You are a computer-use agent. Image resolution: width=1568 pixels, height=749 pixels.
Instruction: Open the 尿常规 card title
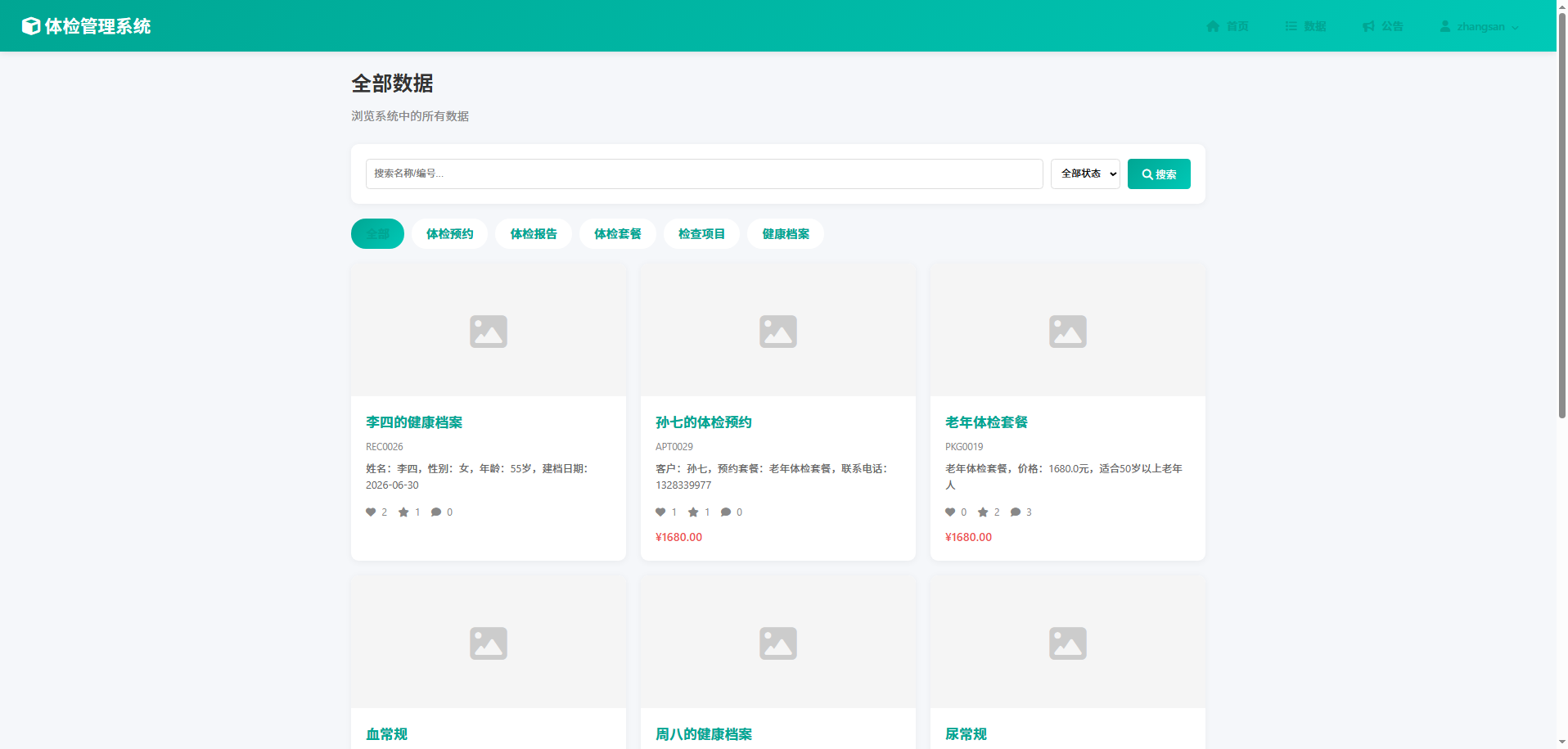point(966,734)
